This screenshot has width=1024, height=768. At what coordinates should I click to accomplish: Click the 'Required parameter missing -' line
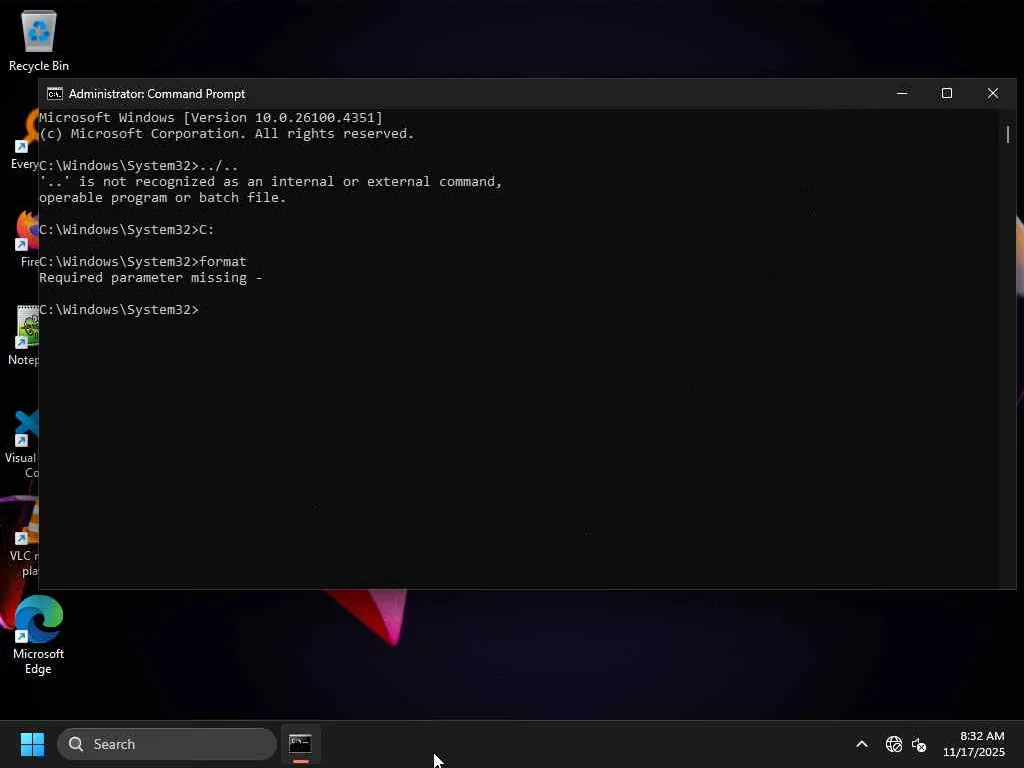(150, 278)
